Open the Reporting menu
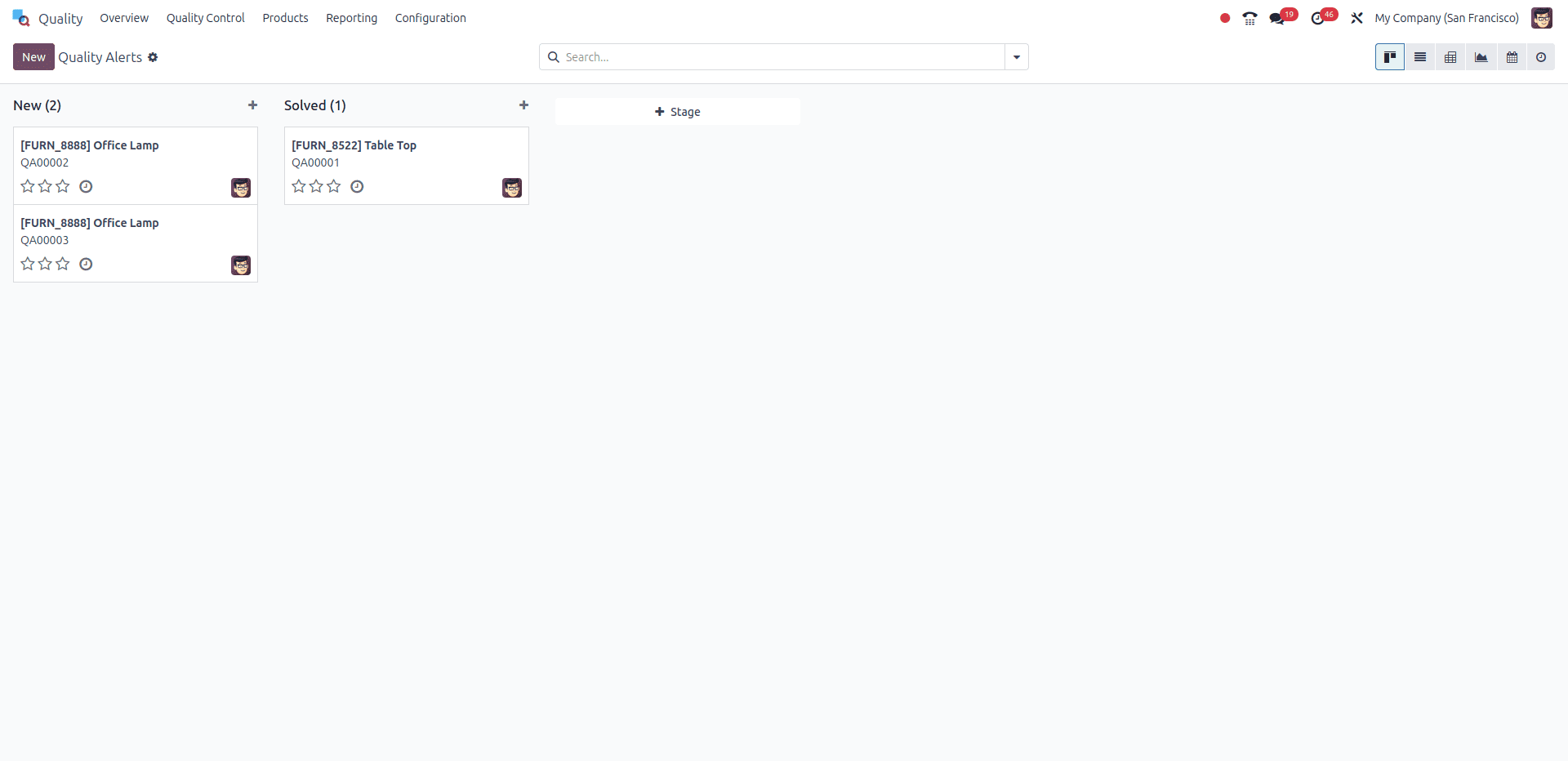Viewport: 1568px width, 761px height. click(350, 17)
